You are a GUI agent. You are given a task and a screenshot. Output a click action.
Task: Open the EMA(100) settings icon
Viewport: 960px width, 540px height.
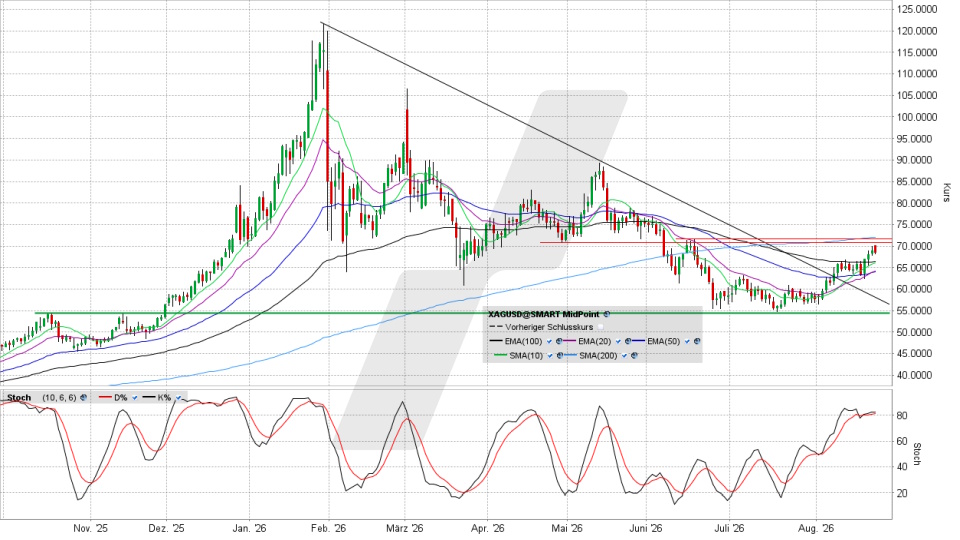point(559,341)
